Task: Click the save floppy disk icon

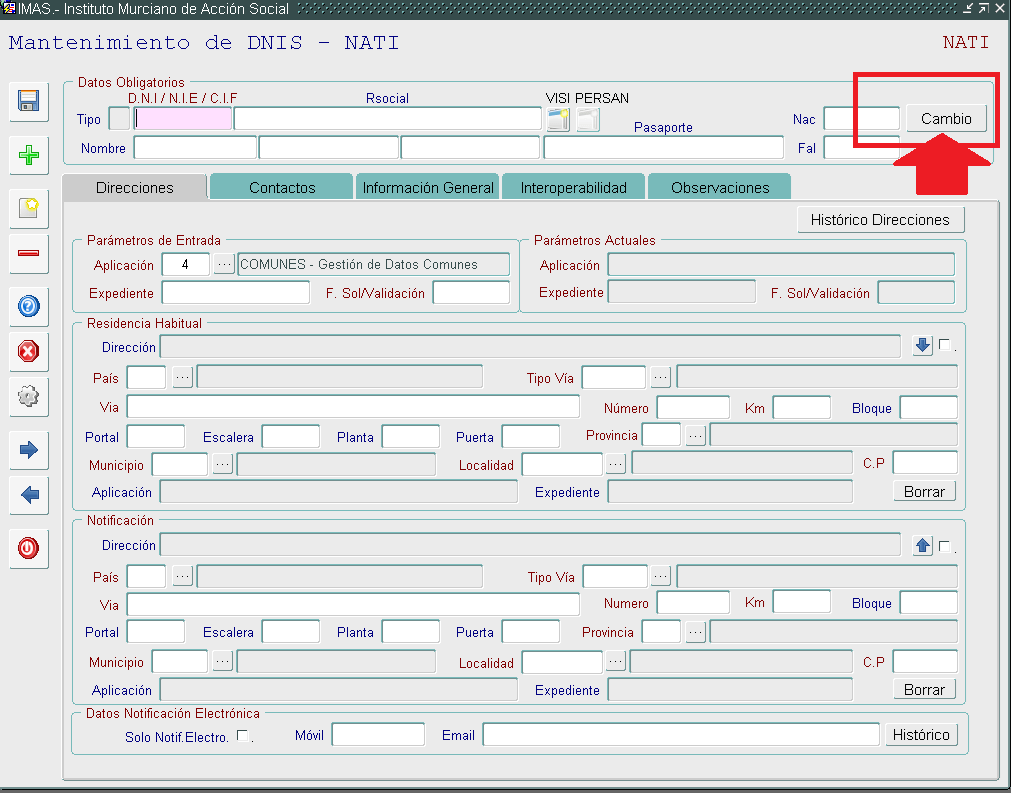Action: 28,101
